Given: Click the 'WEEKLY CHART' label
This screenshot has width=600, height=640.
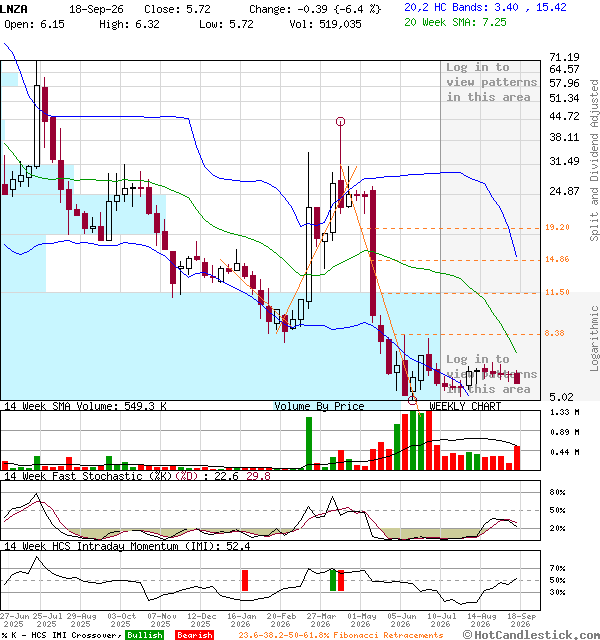Looking at the screenshot, I should click(465, 406).
